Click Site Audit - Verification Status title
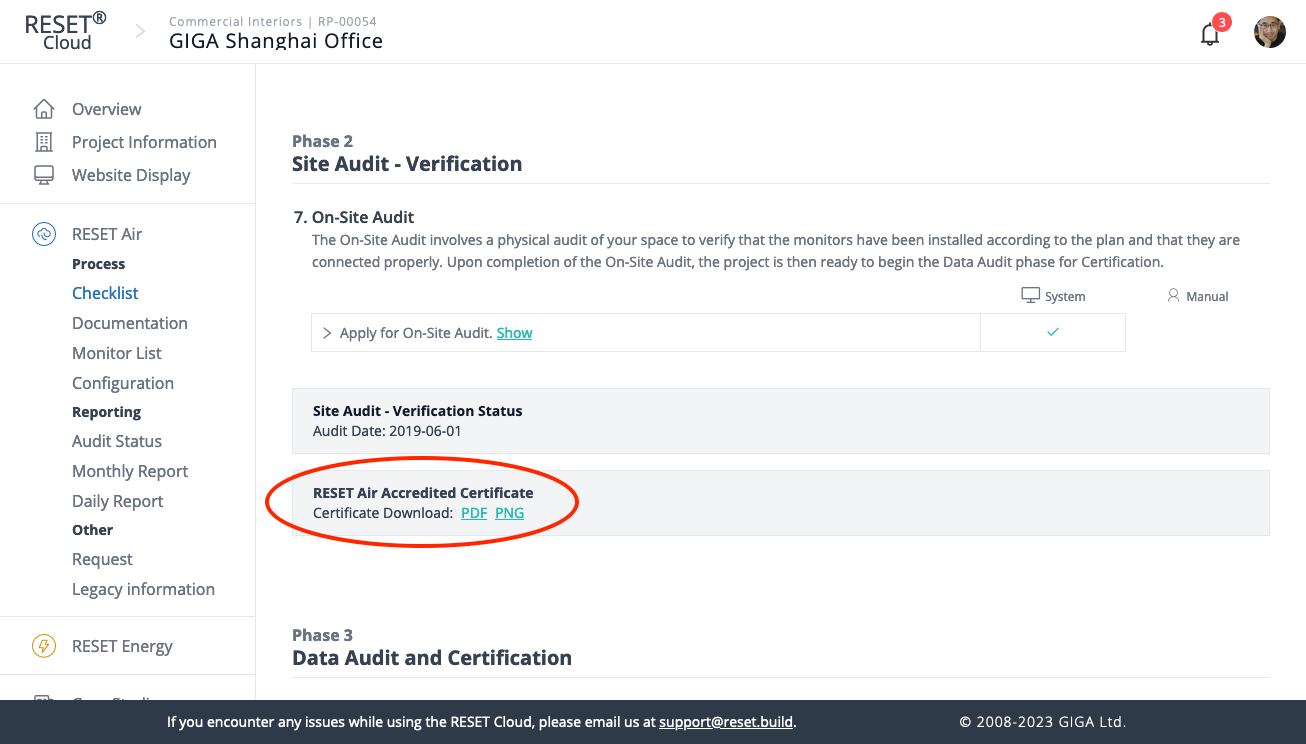1306x744 pixels. click(x=418, y=411)
